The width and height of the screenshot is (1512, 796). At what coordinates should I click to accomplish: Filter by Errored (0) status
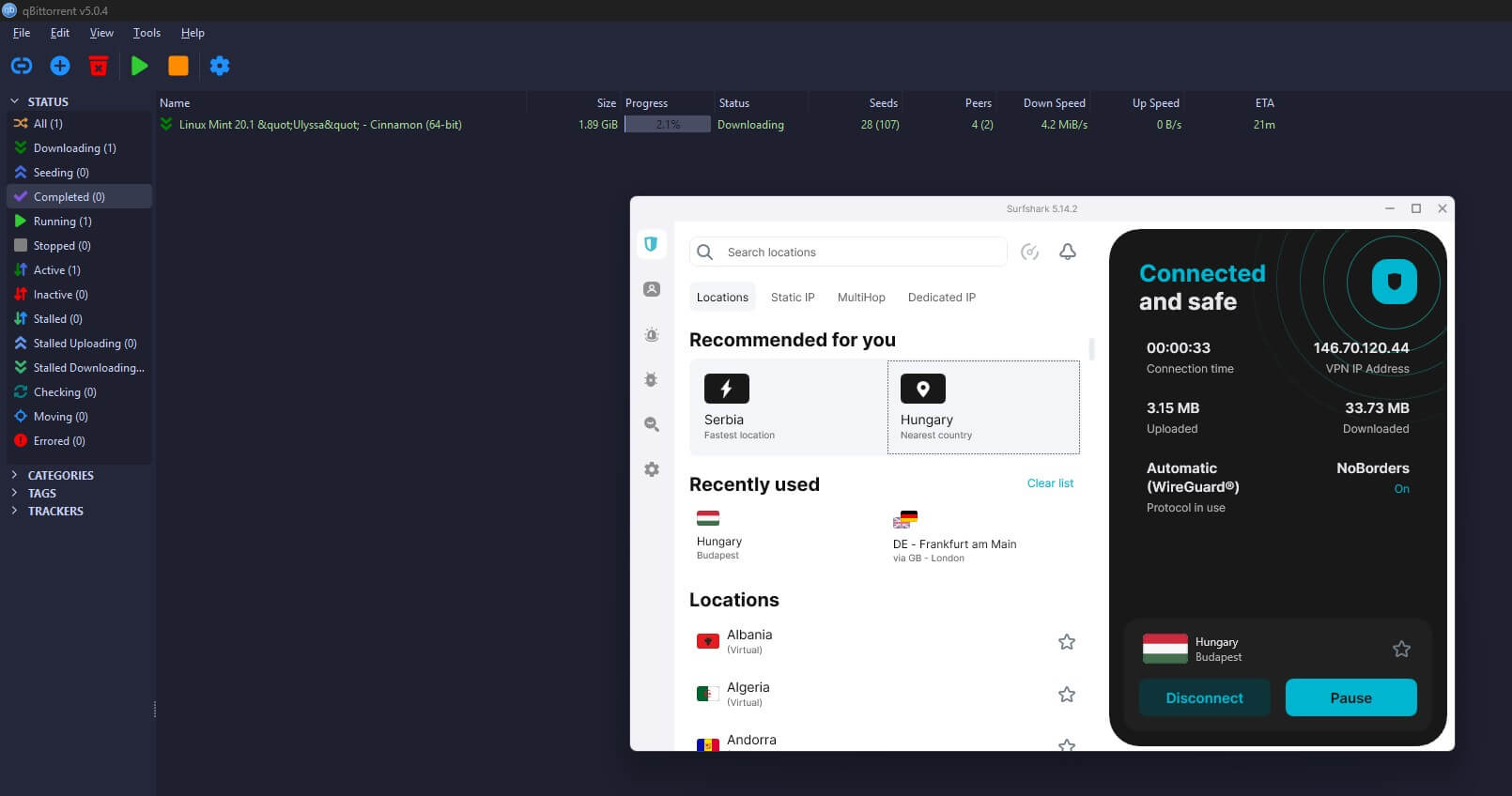[79, 441]
